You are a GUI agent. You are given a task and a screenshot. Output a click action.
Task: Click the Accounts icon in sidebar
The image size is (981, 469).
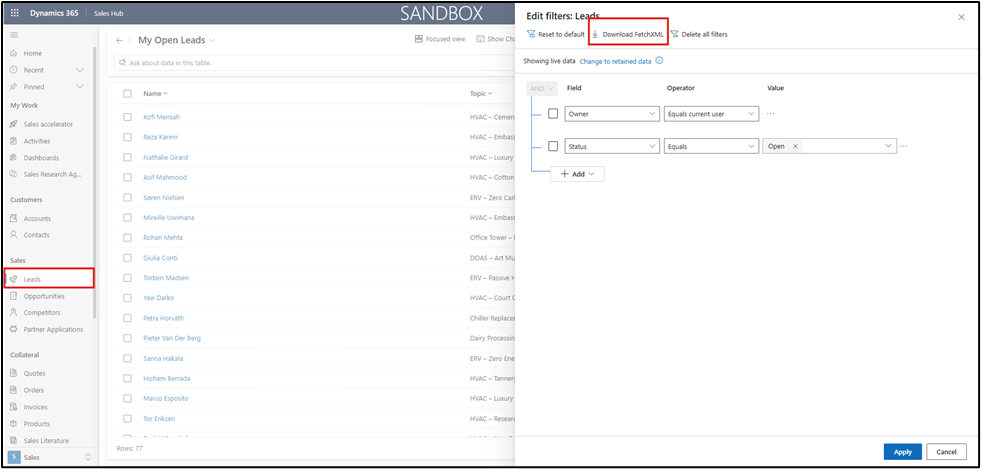point(14,219)
